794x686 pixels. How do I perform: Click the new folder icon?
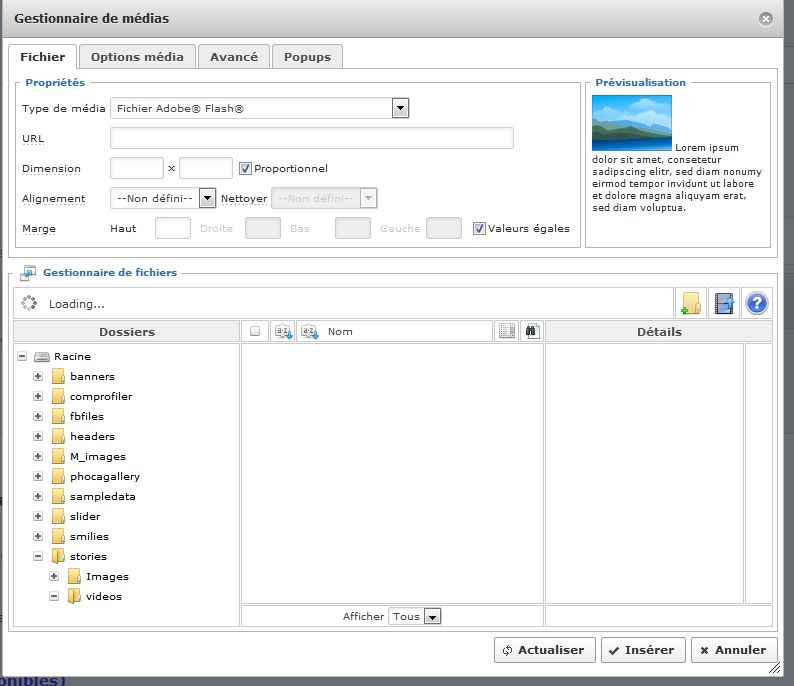[690, 303]
